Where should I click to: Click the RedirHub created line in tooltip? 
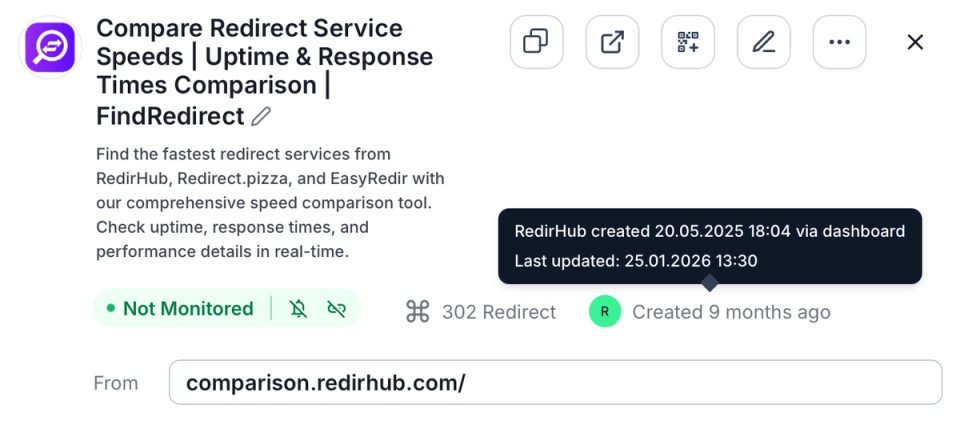point(710,231)
